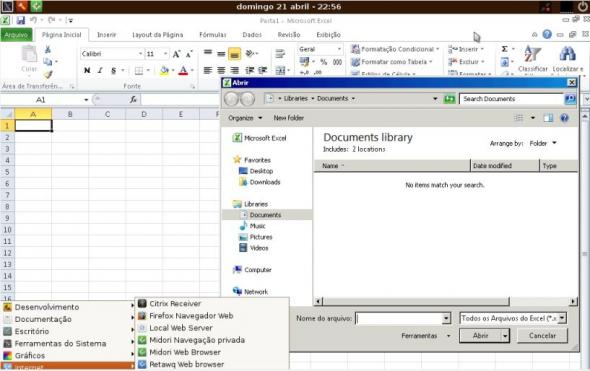
Task: Open the Arquivo file tab
Action: (16, 35)
